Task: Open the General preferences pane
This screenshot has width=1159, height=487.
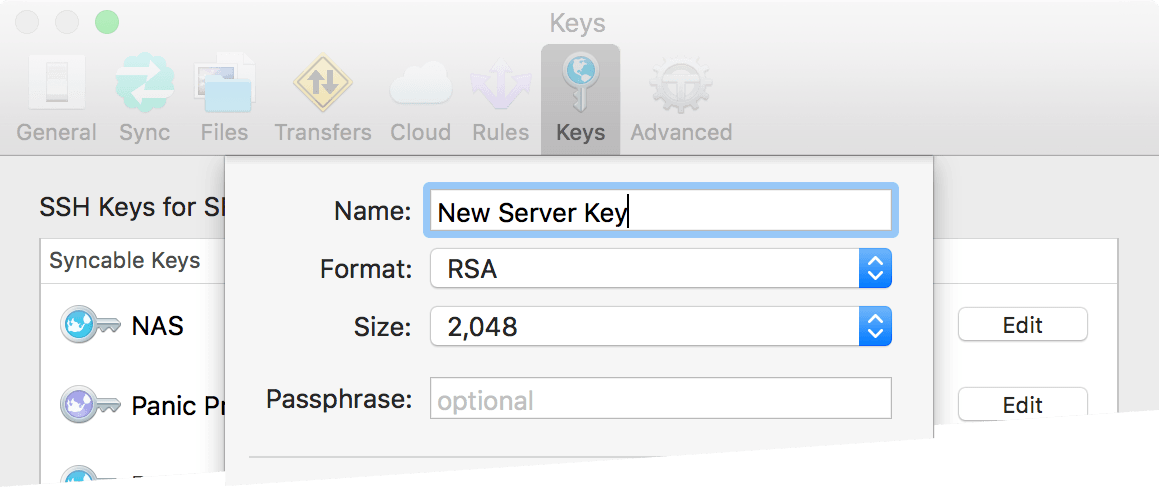Action: pos(56,98)
